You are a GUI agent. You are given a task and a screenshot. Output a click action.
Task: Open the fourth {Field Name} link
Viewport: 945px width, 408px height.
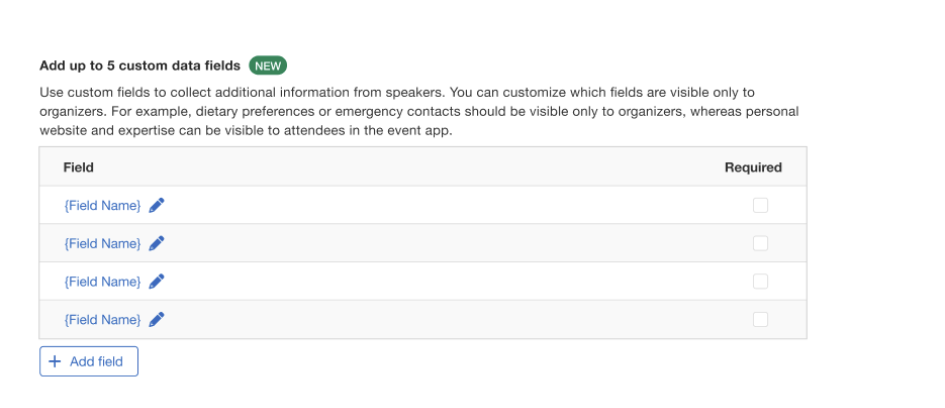tap(102, 319)
